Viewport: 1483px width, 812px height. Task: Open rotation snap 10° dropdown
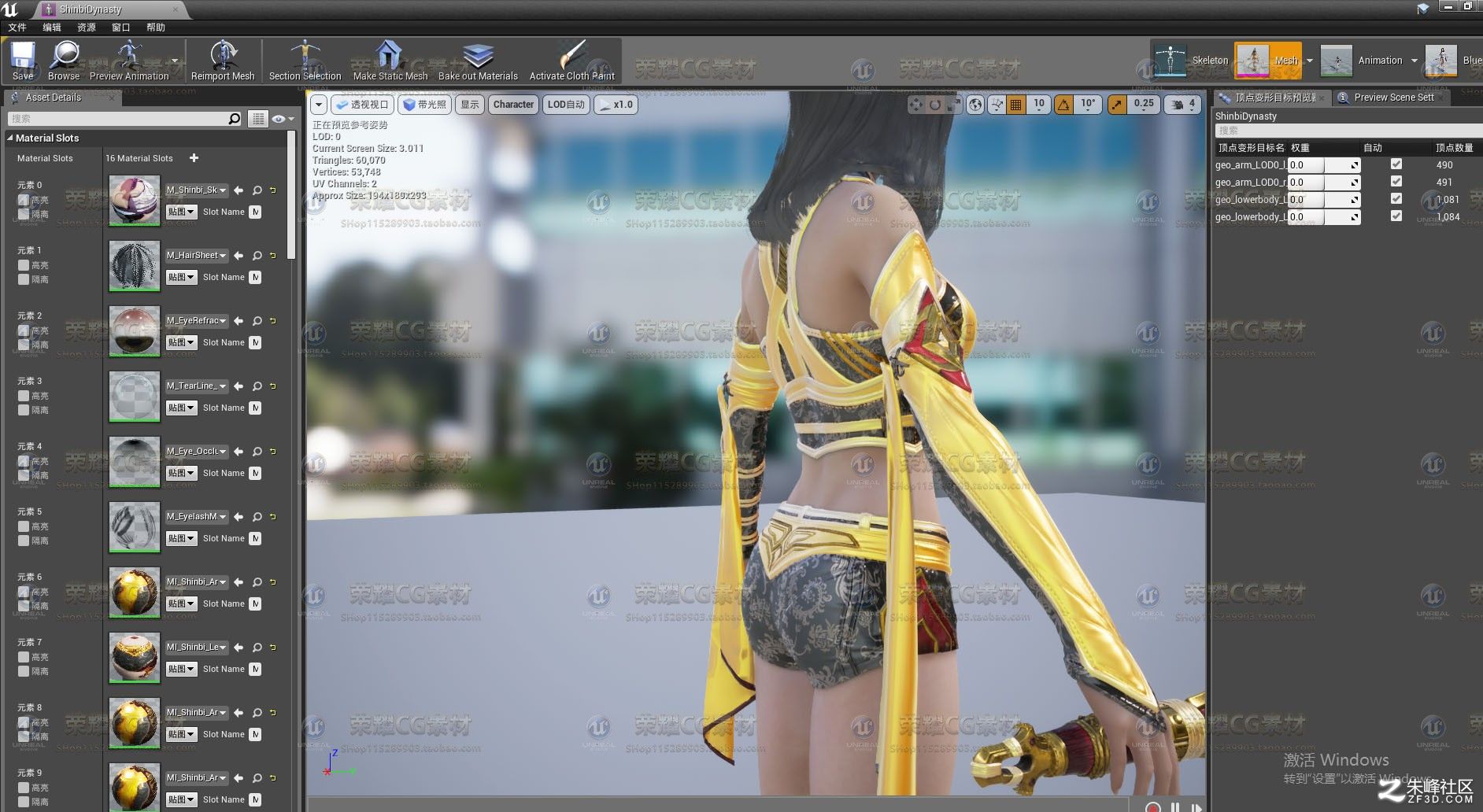pos(1088,105)
